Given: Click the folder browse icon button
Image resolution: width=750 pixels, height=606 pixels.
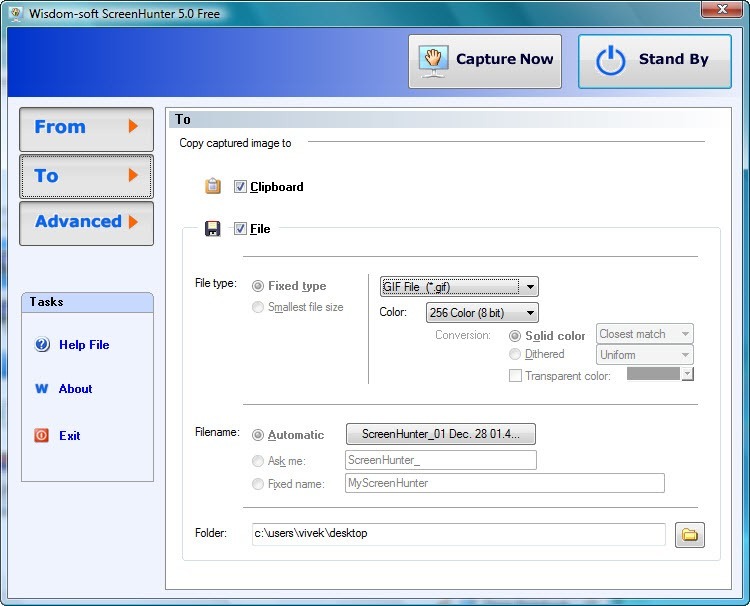Looking at the screenshot, I should tap(689, 534).
